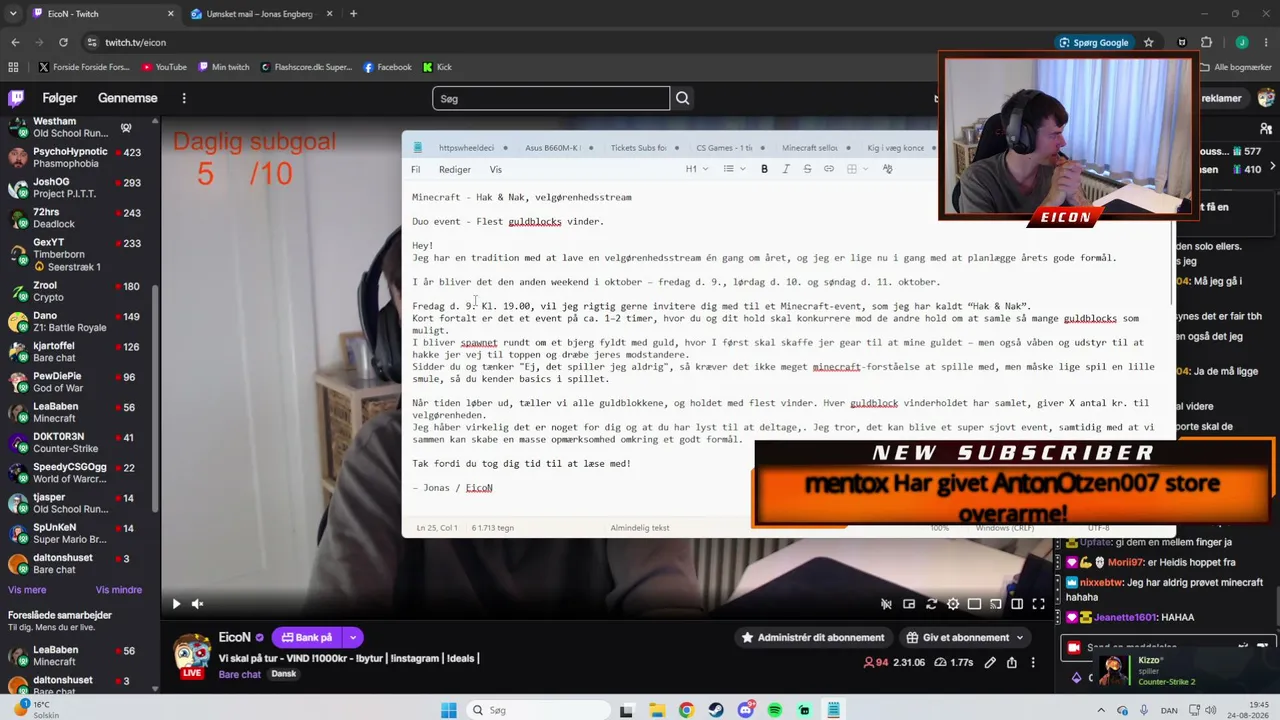Open Facebook bookmark
This screenshot has width=1280, height=720.
coord(387,67)
